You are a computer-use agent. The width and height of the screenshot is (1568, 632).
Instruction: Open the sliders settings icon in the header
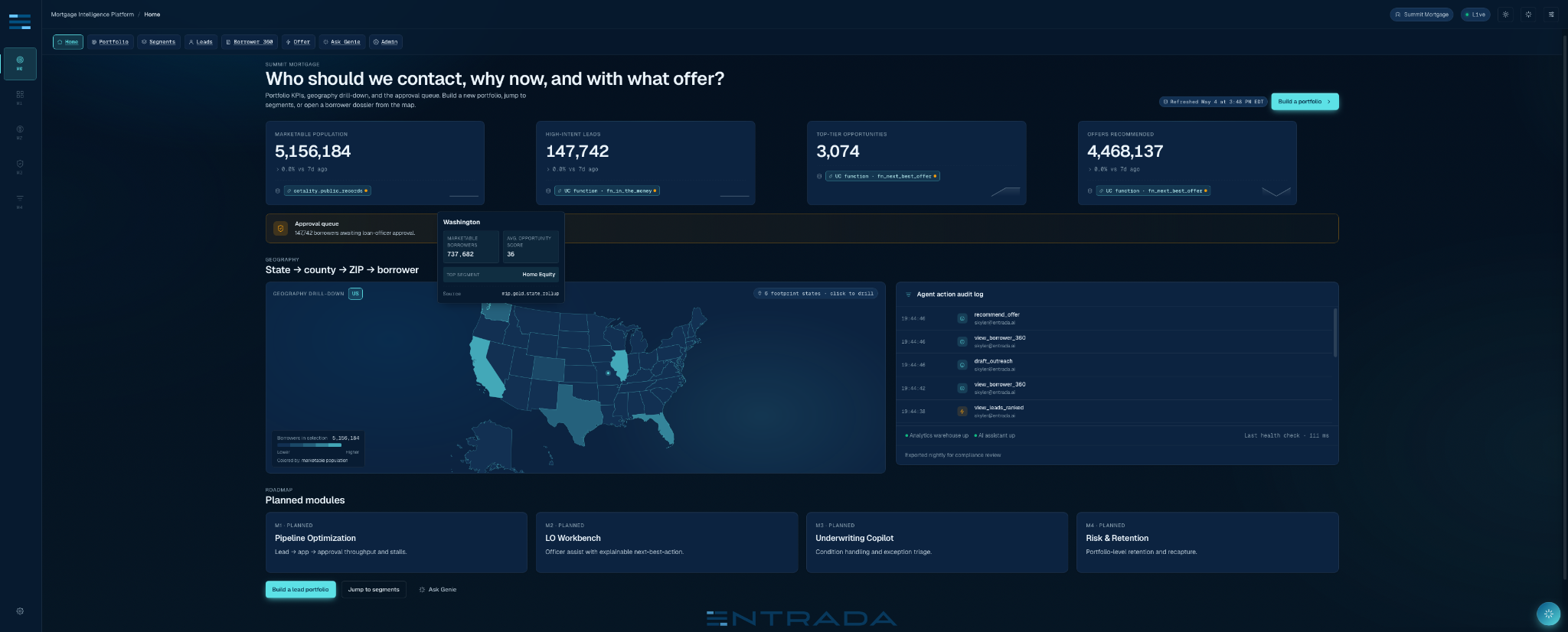click(x=1551, y=15)
